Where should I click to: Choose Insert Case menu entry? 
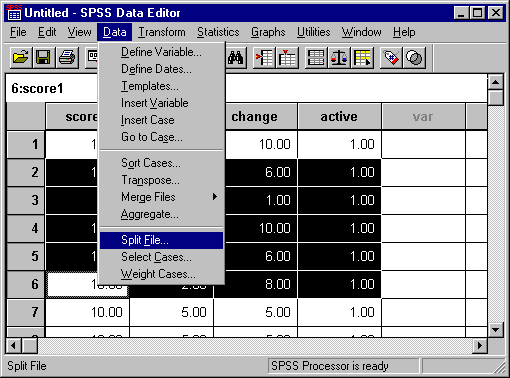[161, 120]
